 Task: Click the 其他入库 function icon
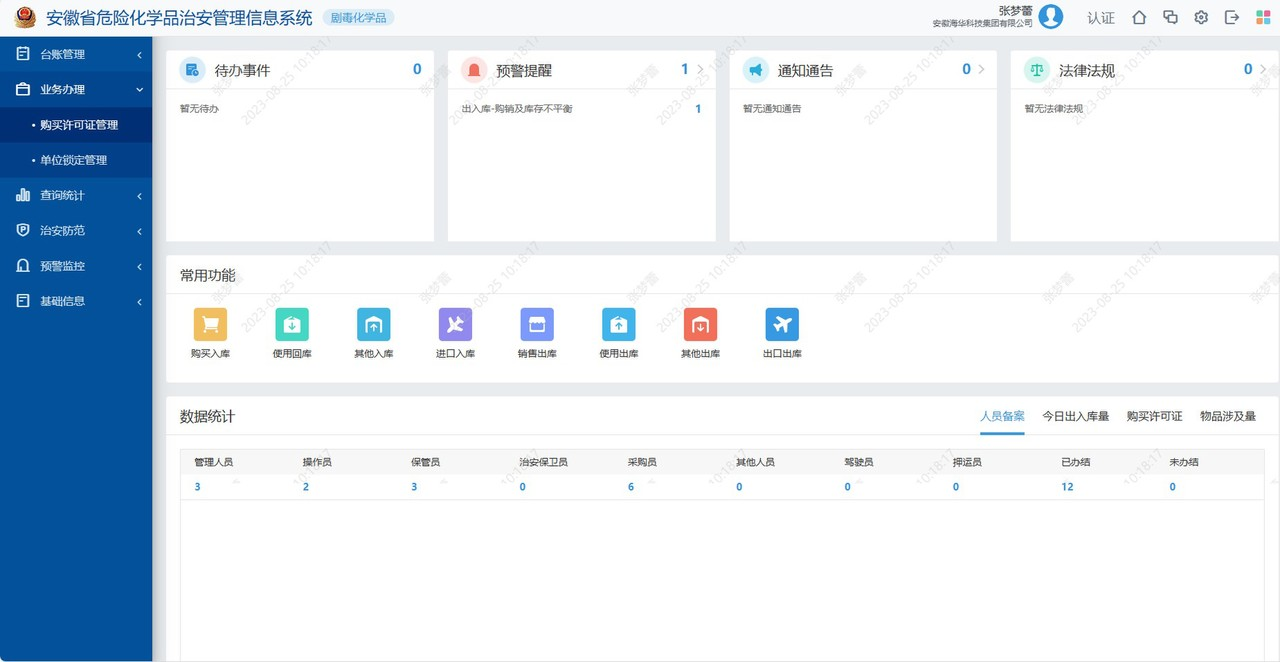373,324
